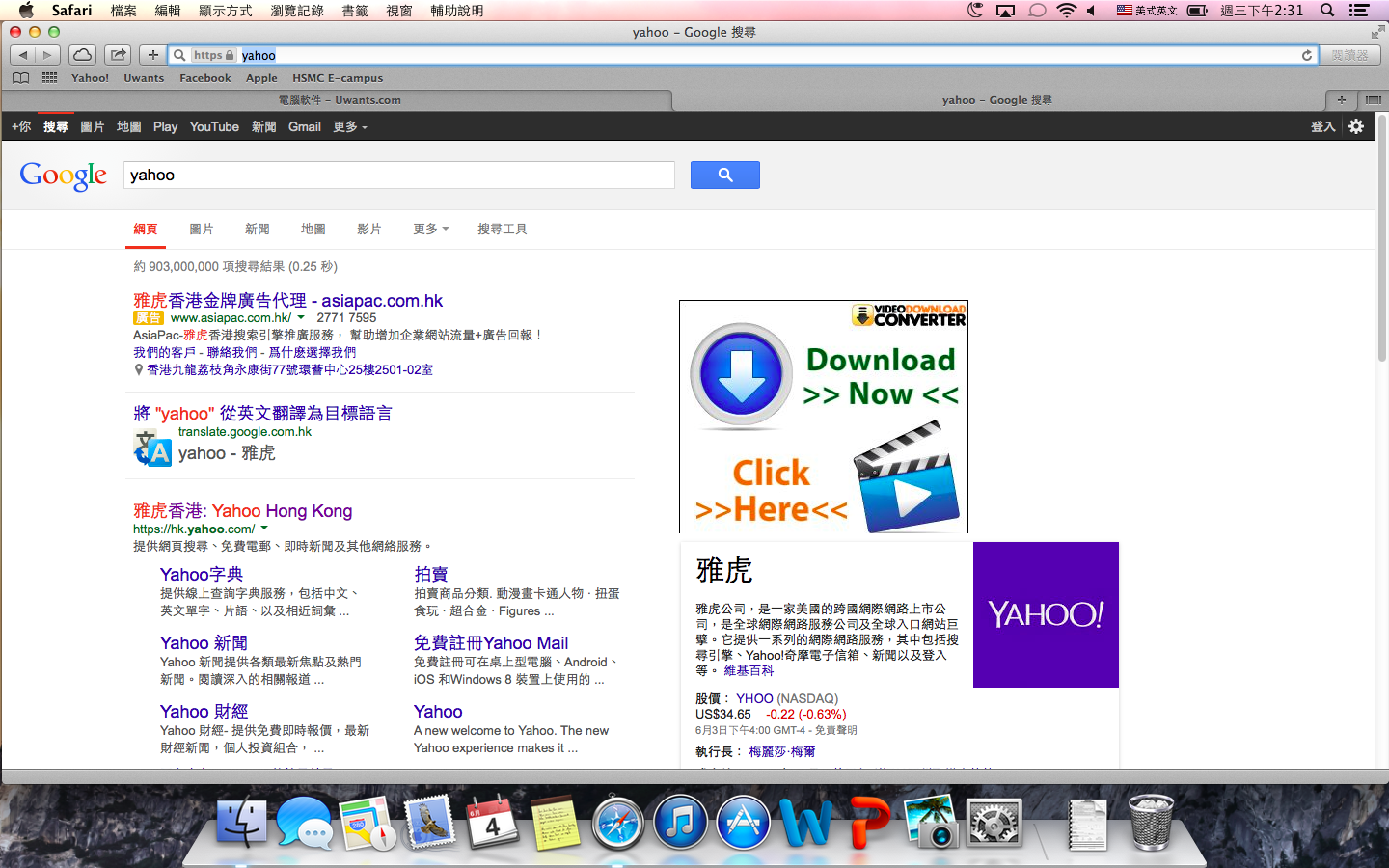Launch iTunes from the Dock
Image resolution: width=1389 pixels, height=868 pixels.
[x=680, y=823]
